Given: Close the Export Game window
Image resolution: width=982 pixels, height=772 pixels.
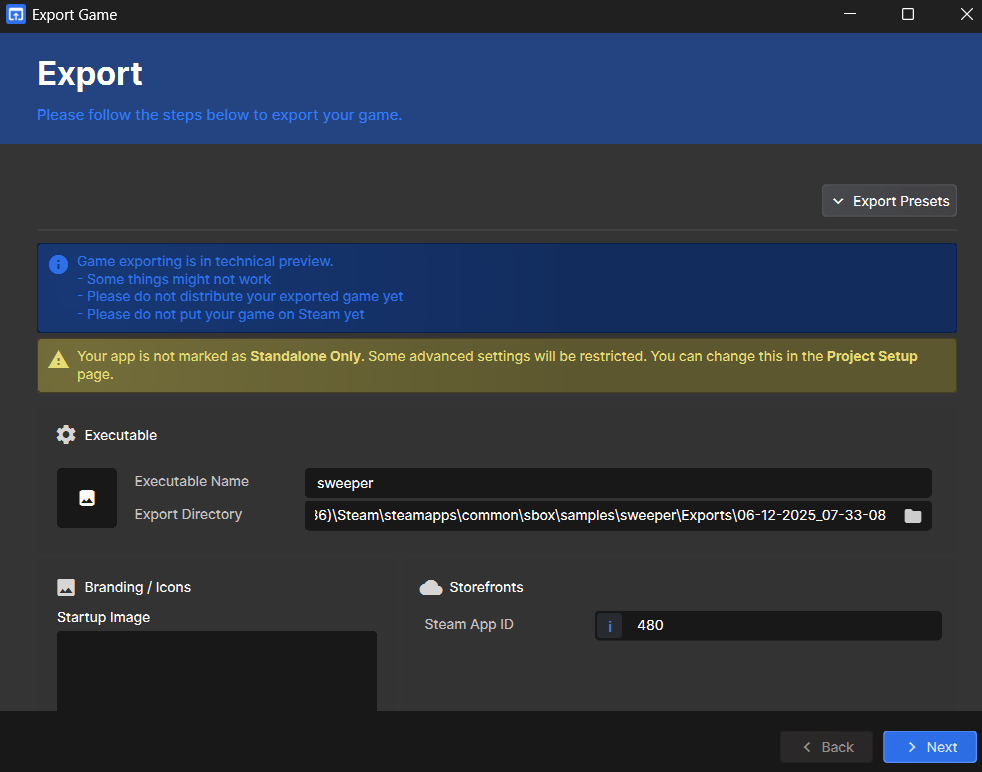Looking at the screenshot, I should point(966,14).
